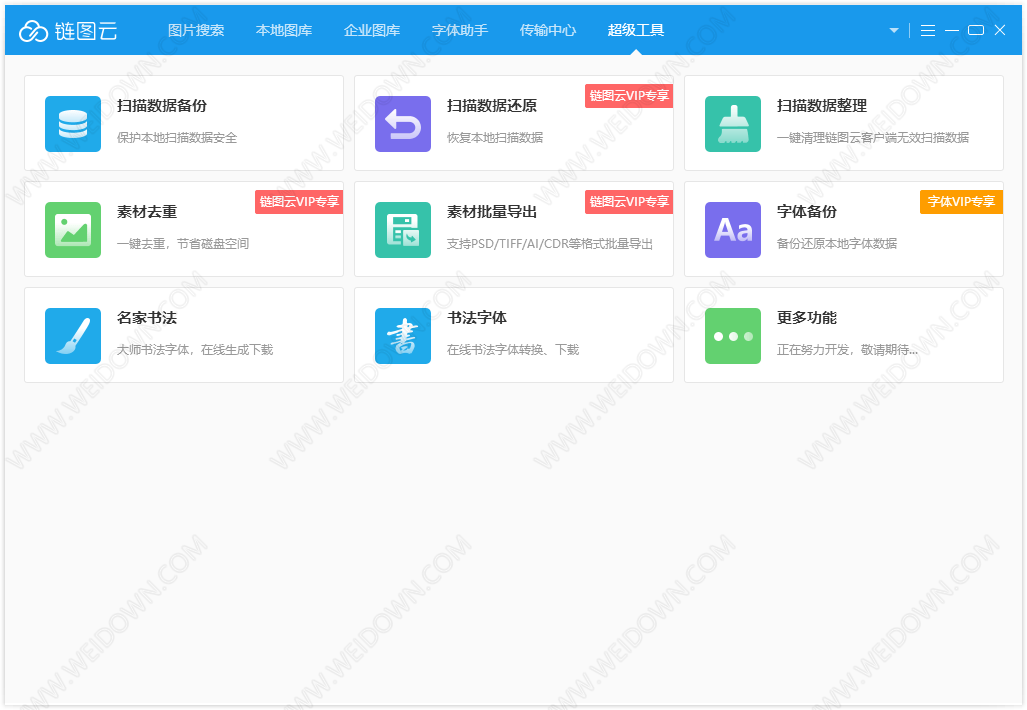Click the orange 字体VIP专享 badge
Image resolution: width=1027 pixels, height=710 pixels.
[962, 202]
